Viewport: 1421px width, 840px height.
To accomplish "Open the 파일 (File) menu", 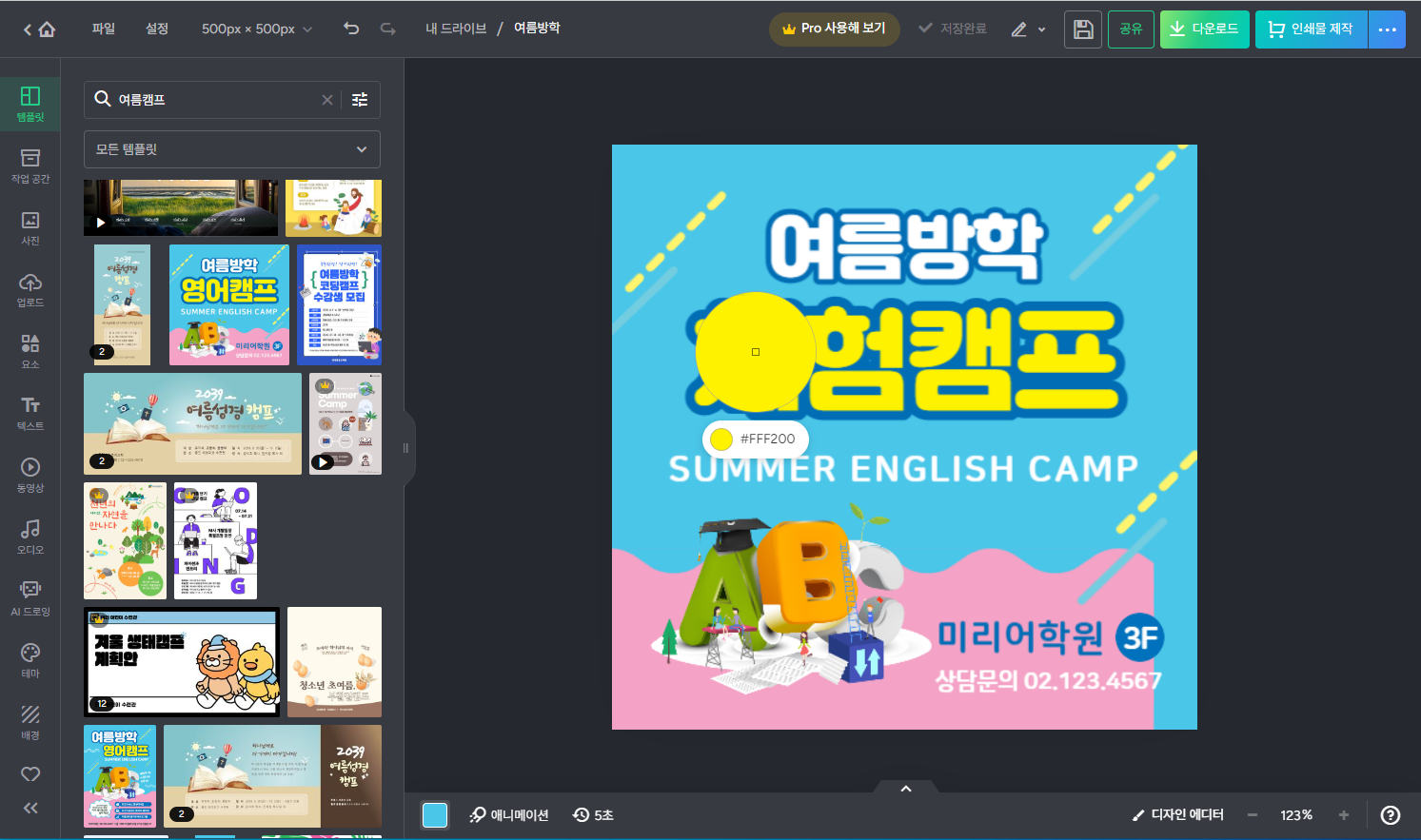I will [102, 29].
